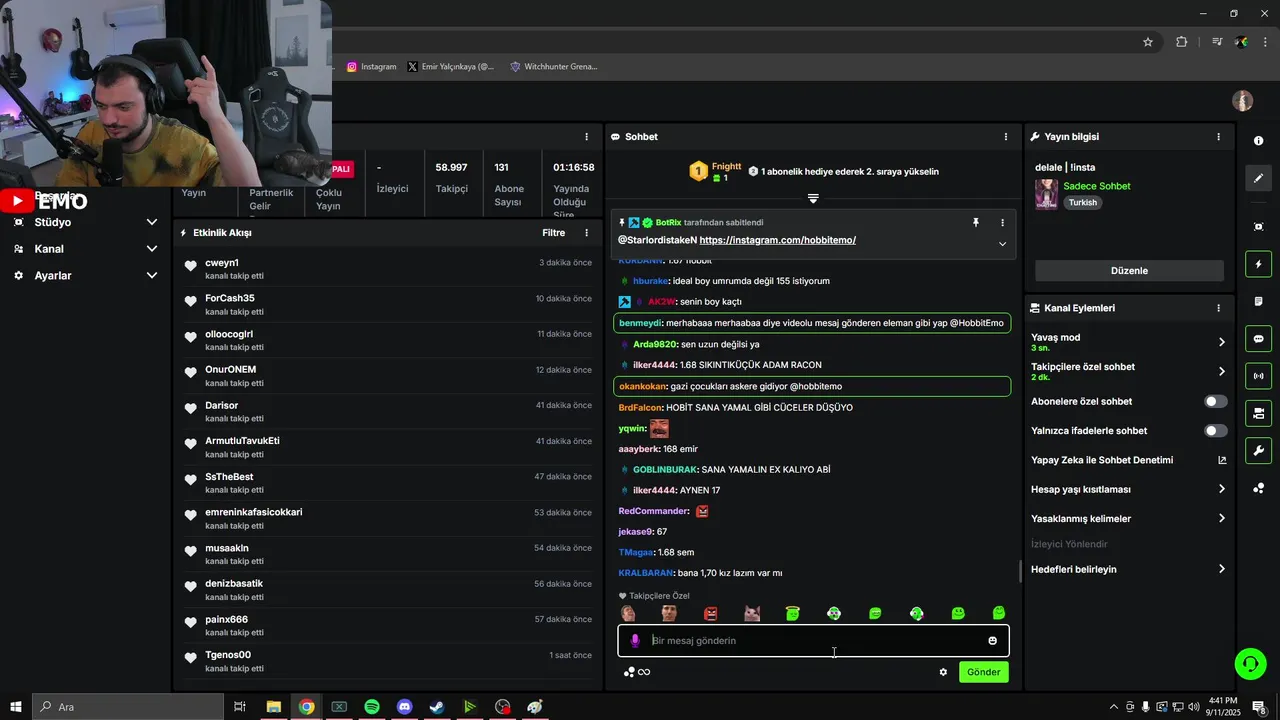Click the Sadece Sohbet category link
Viewport: 1280px width, 720px height.
(1097, 186)
